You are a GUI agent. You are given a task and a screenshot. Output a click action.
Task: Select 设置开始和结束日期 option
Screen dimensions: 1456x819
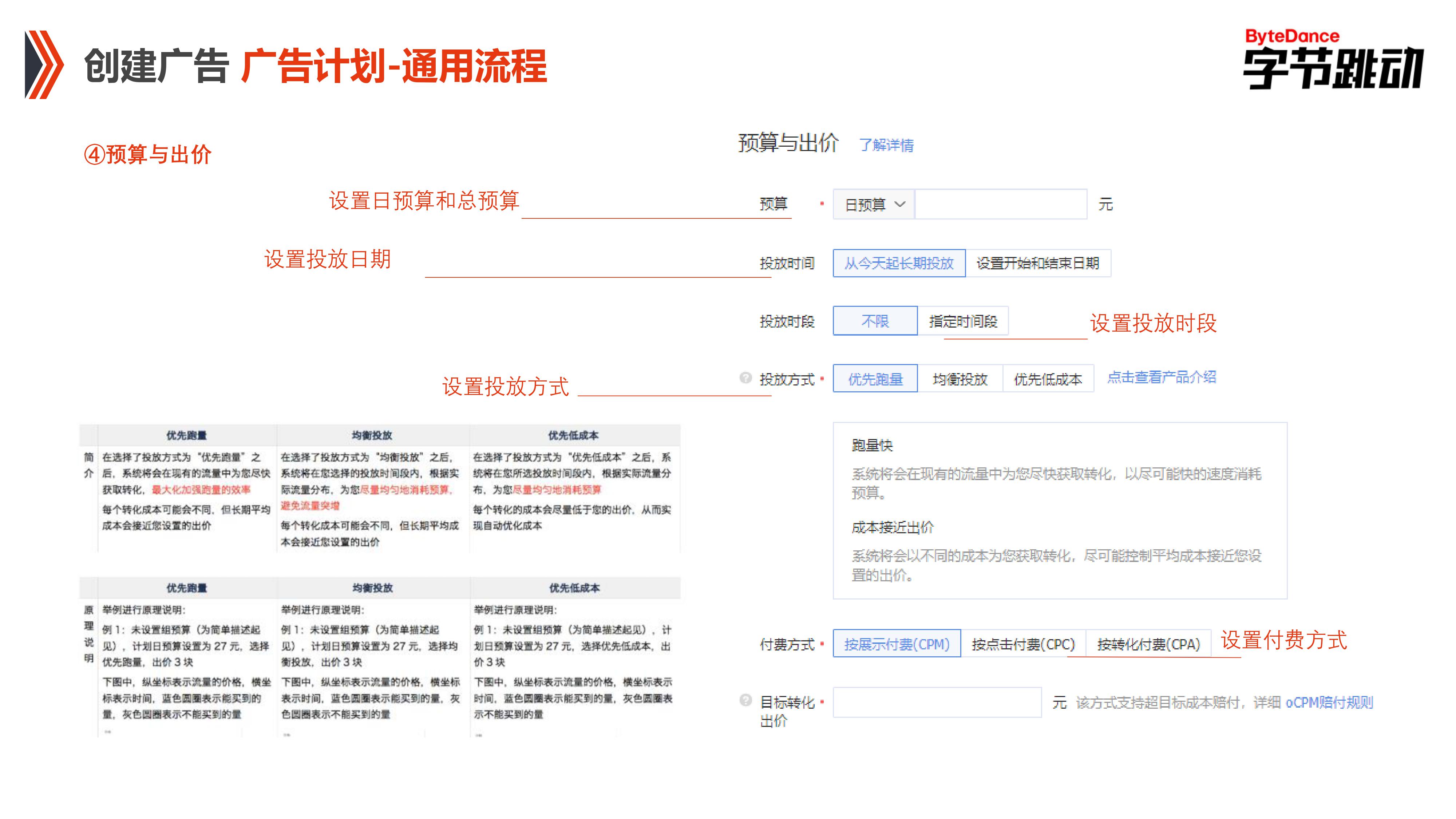click(x=1038, y=264)
